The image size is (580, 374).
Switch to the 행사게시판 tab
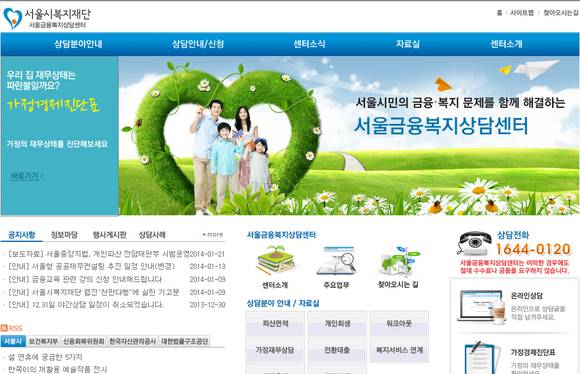[109, 235]
